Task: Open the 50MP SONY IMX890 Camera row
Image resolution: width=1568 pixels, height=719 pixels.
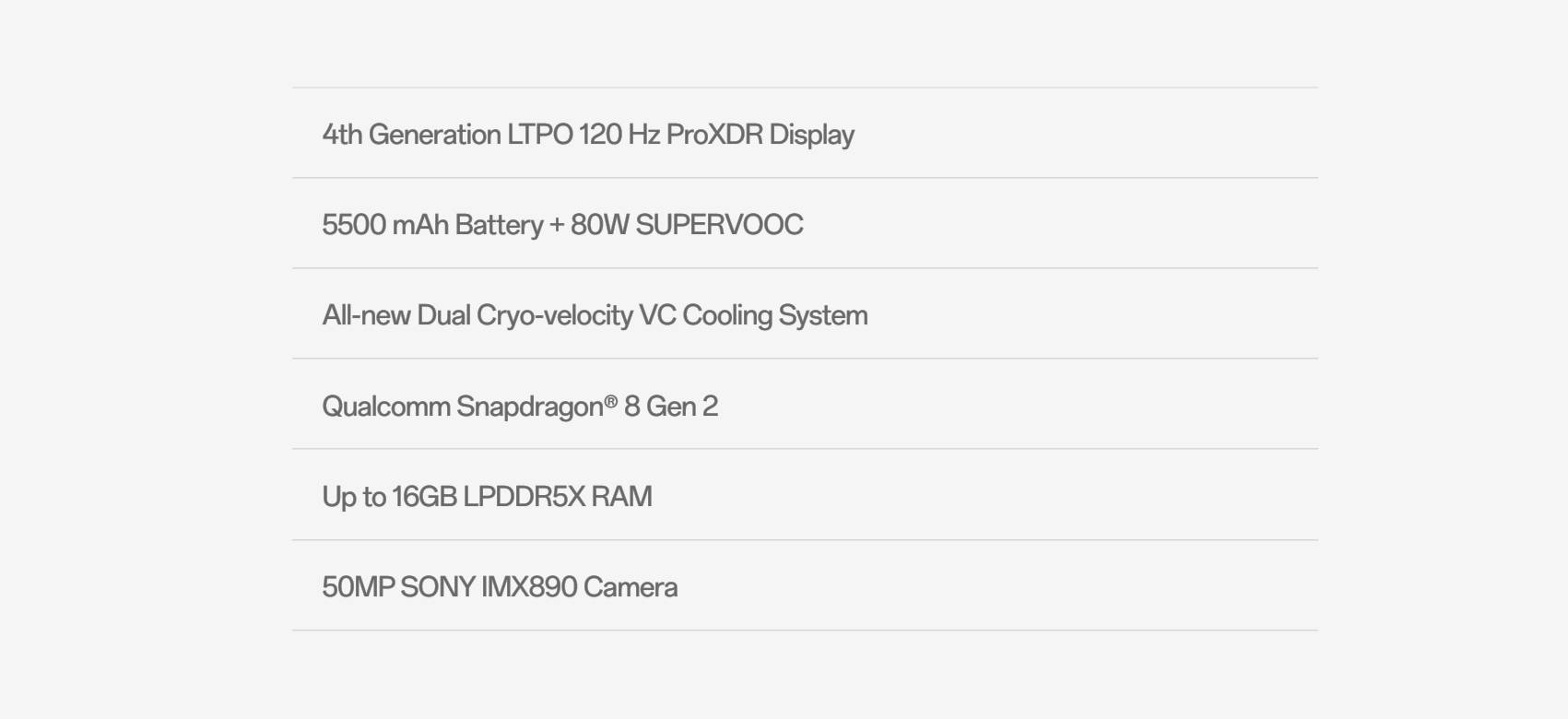Action: (805, 586)
